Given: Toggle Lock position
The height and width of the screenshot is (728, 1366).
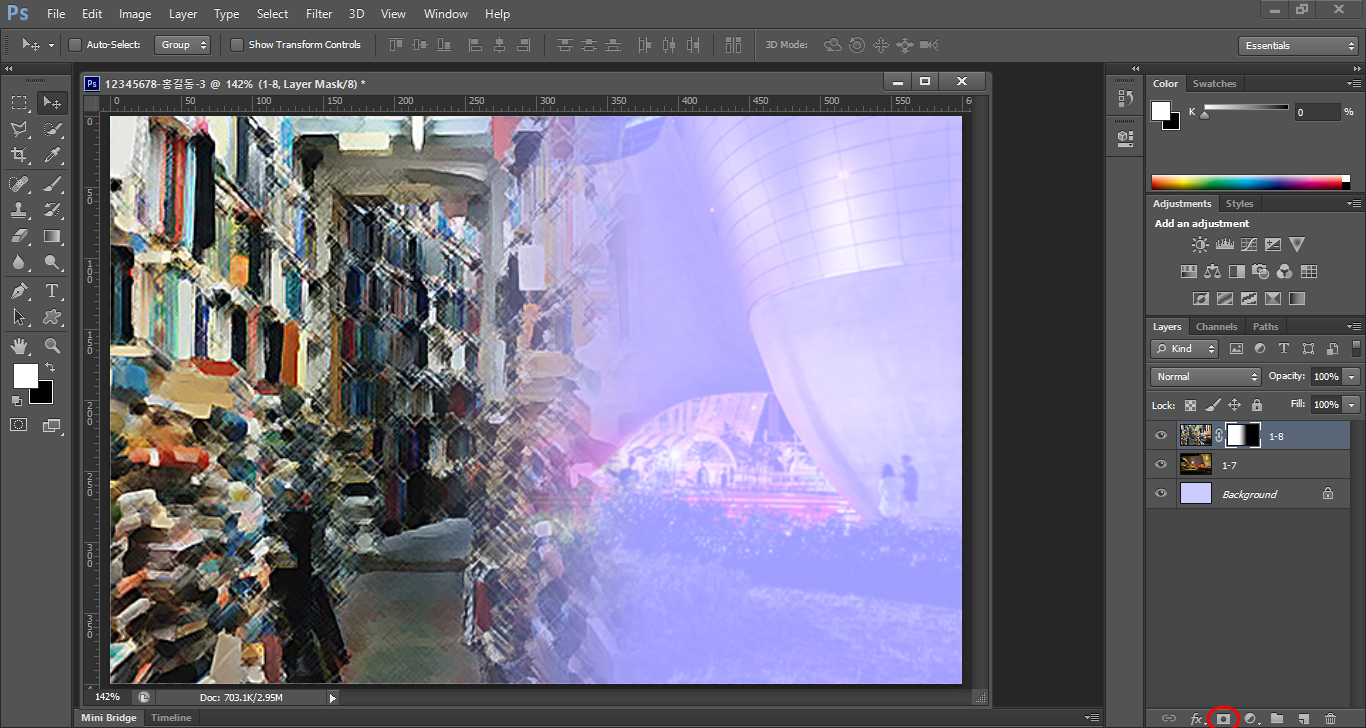Looking at the screenshot, I should pos(1234,405).
